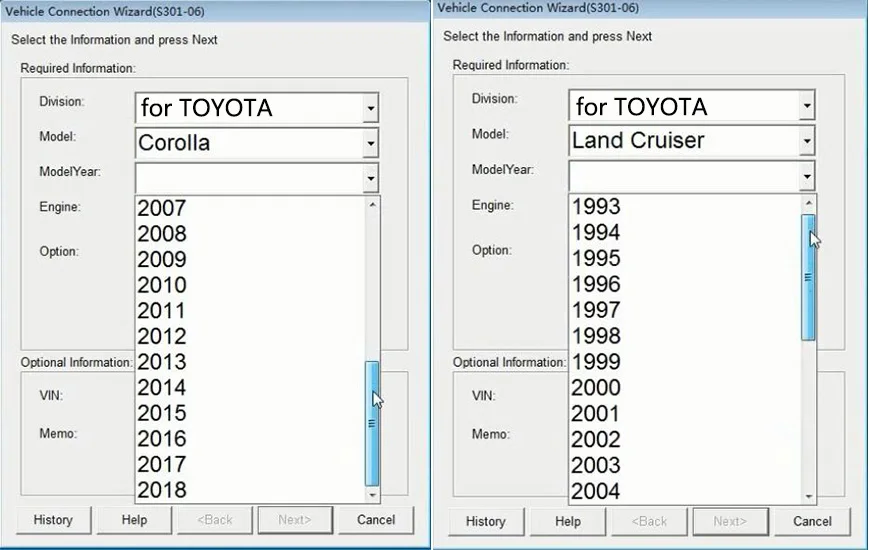Click scroll-down arrow of Corolla year list
870x550 pixels.
[372, 495]
